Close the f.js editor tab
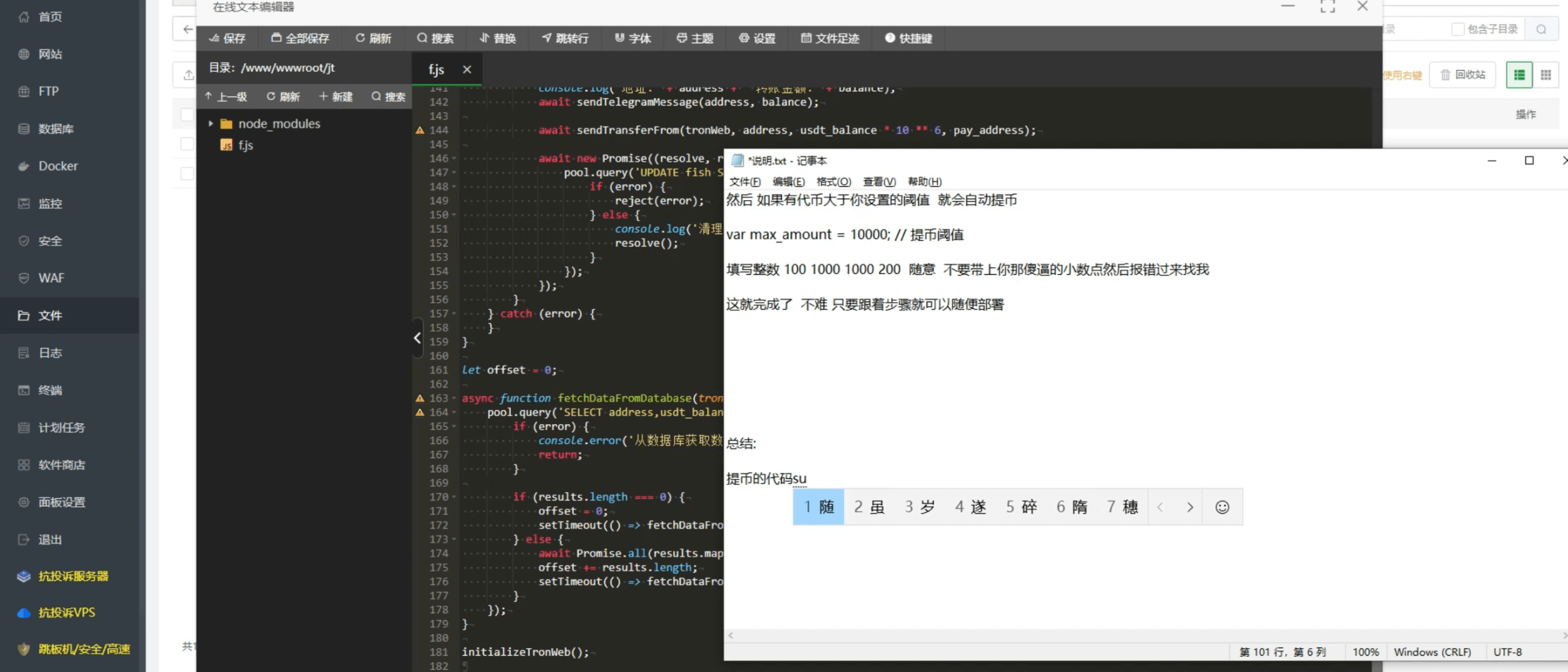 [x=467, y=69]
